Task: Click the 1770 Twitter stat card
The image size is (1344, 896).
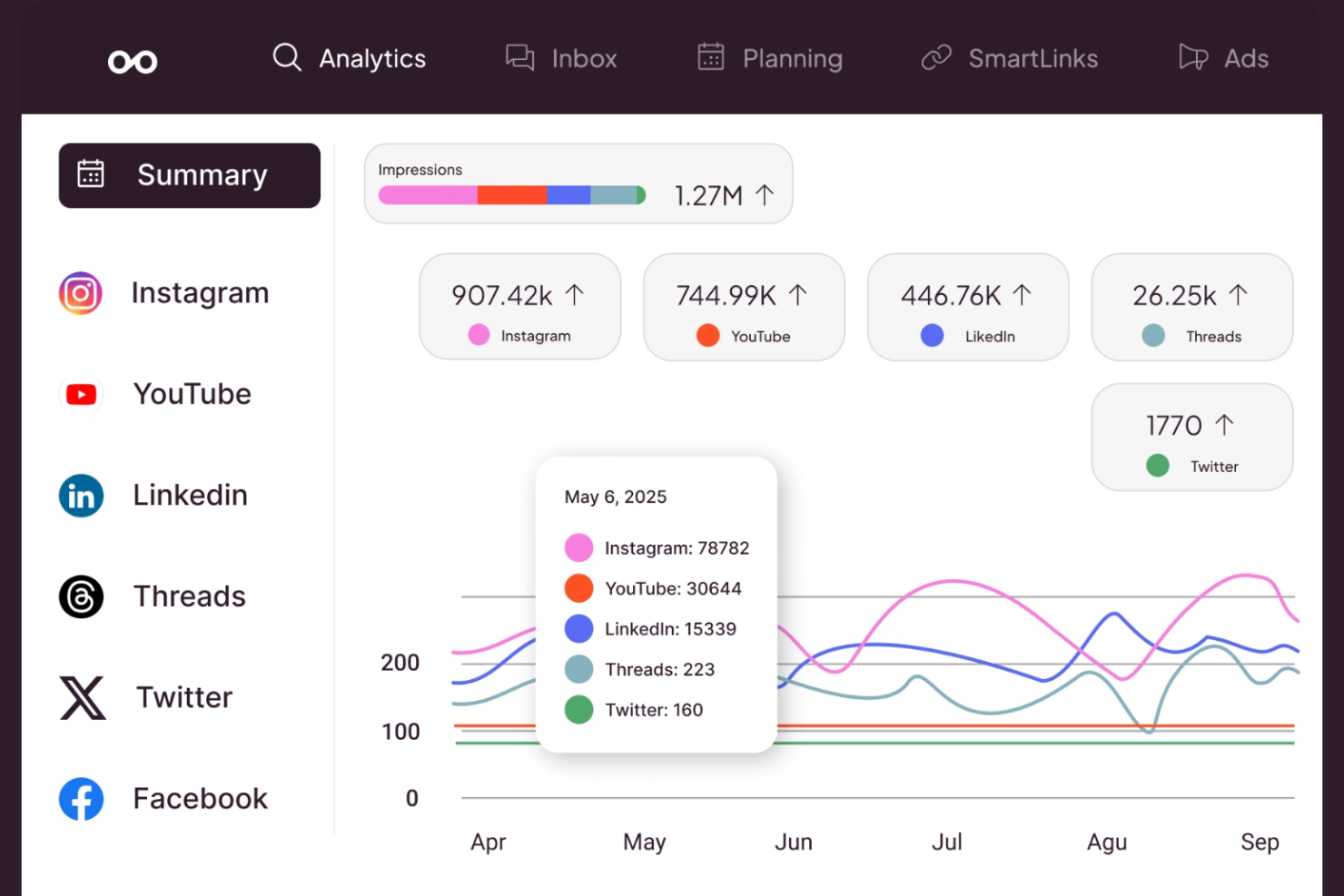Action: (x=1192, y=437)
